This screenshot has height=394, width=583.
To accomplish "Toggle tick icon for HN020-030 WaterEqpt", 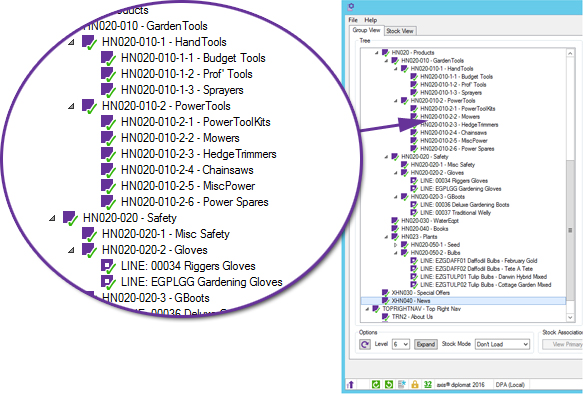I will point(395,221).
